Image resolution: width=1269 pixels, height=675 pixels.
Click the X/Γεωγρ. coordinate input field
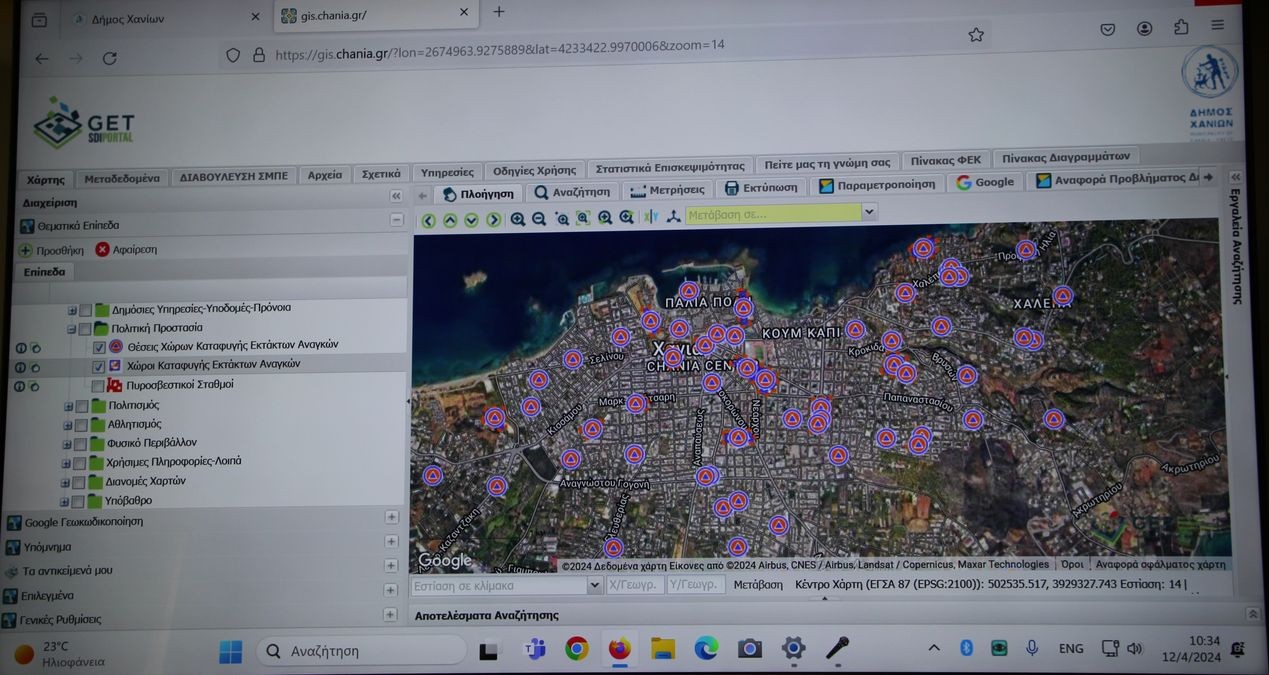coord(635,585)
